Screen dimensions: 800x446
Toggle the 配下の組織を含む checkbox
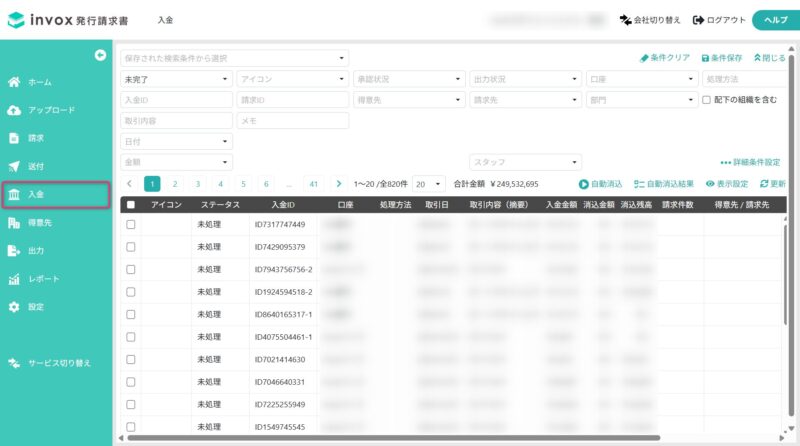click(x=707, y=100)
